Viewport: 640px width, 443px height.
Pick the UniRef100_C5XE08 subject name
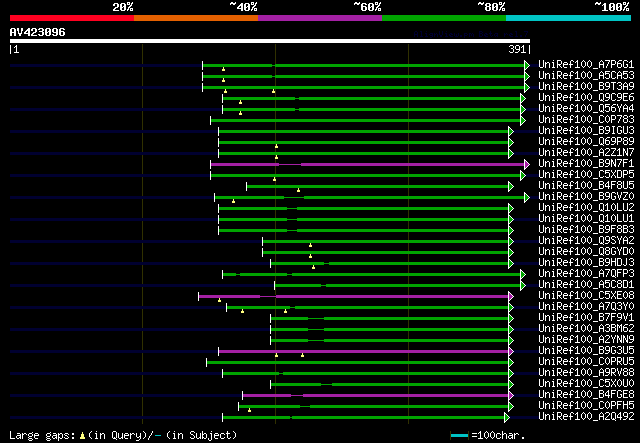[586, 296]
